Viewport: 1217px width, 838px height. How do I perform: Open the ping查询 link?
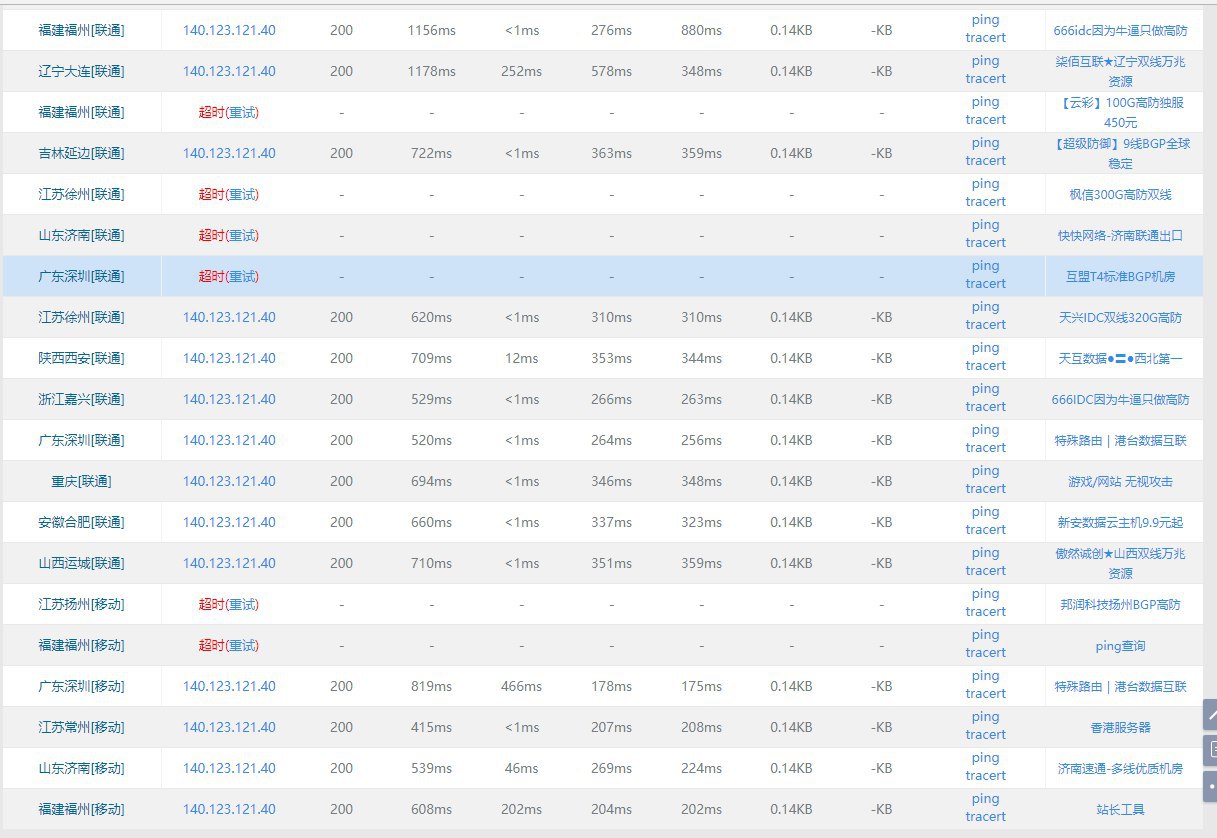pyautogui.click(x=1120, y=645)
